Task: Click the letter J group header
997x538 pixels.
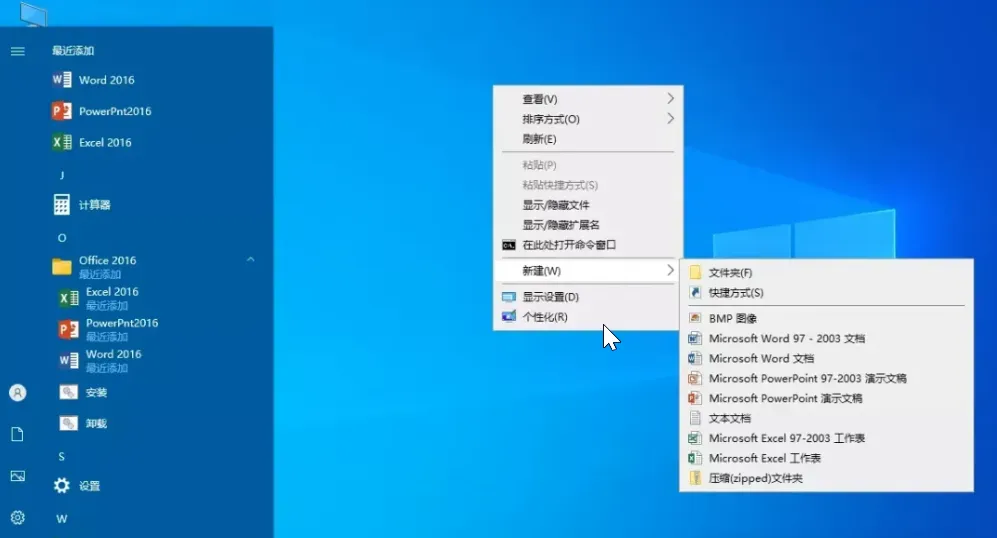Action: 62,175
